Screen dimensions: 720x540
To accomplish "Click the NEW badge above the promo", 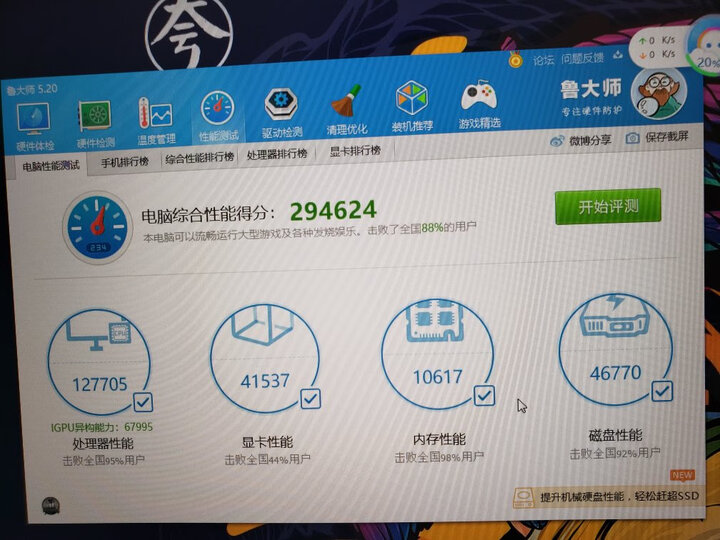I will click(x=682, y=475).
